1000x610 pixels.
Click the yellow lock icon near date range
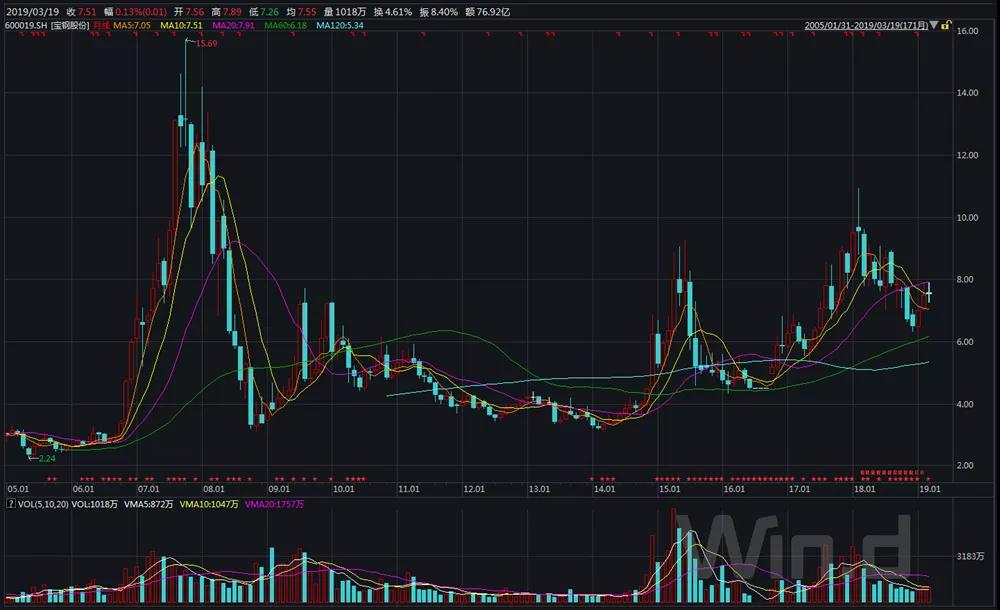(x=945, y=25)
